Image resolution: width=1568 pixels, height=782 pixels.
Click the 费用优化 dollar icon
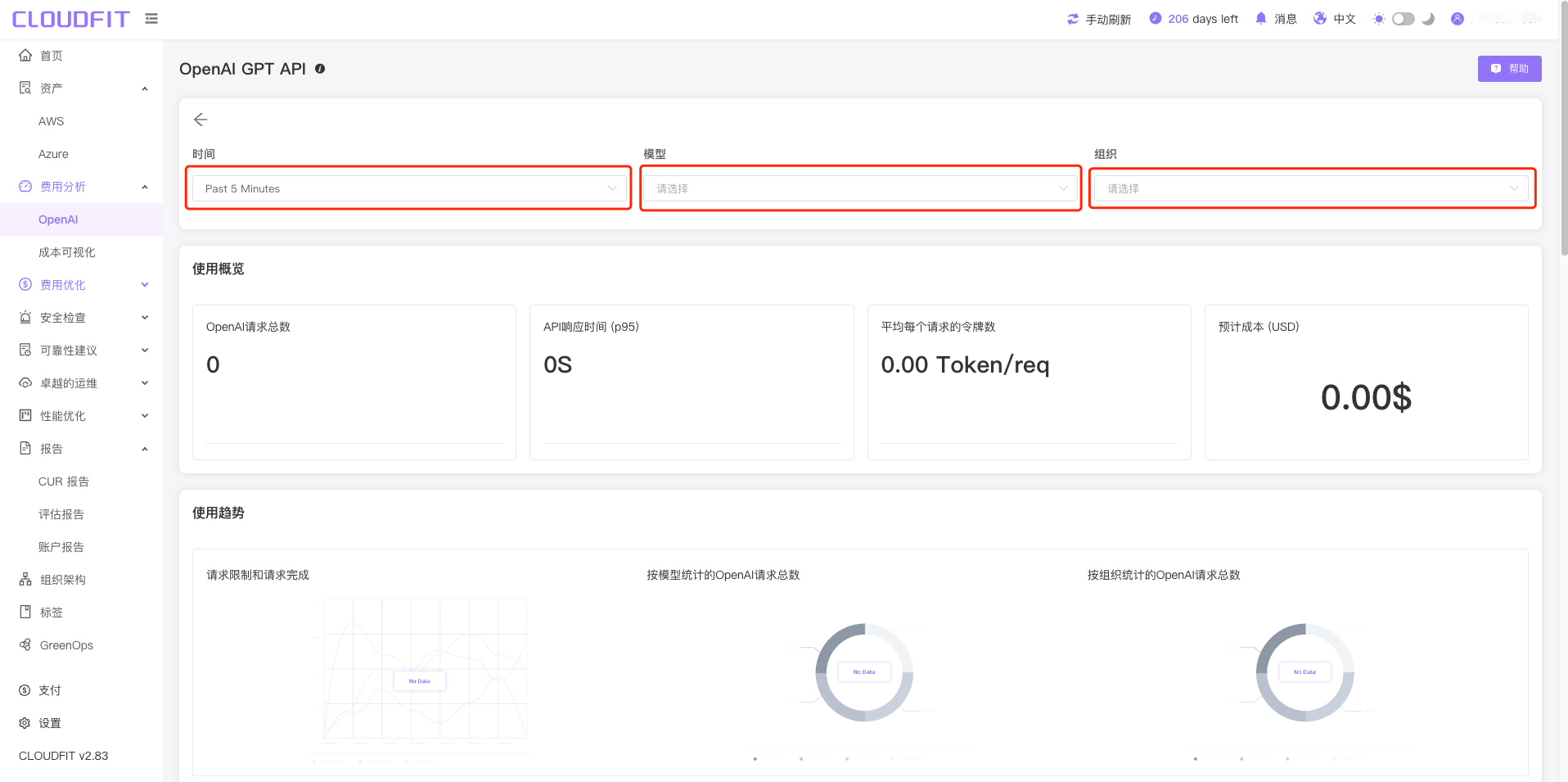25,284
